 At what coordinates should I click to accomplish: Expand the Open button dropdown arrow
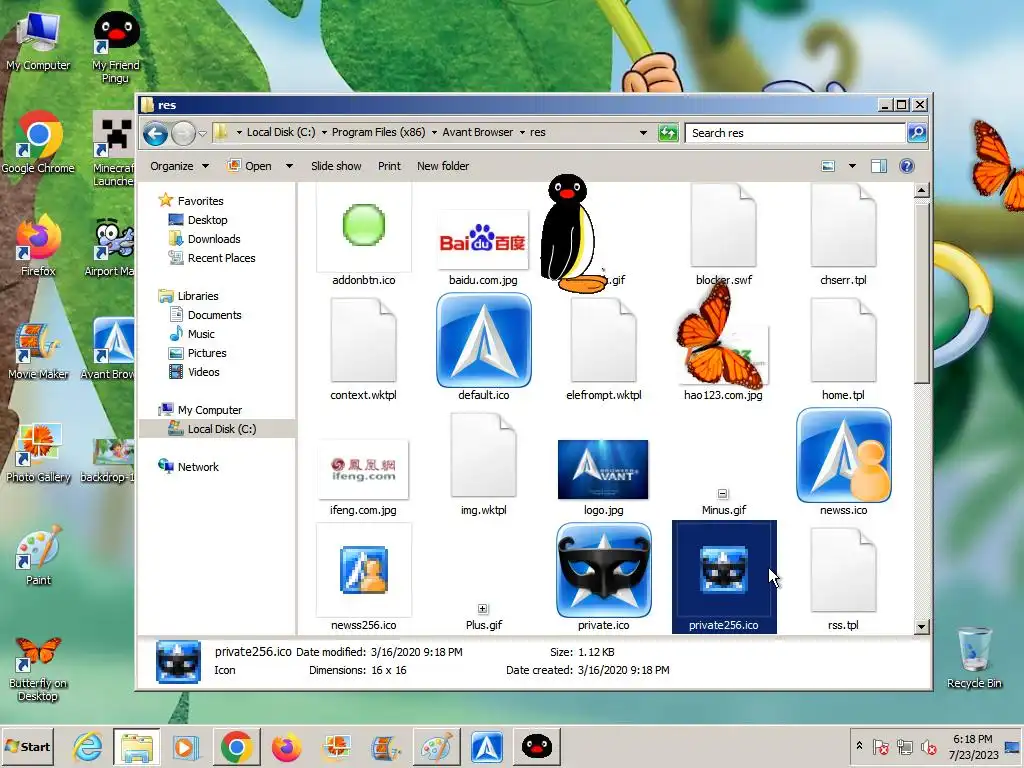[x=289, y=166]
